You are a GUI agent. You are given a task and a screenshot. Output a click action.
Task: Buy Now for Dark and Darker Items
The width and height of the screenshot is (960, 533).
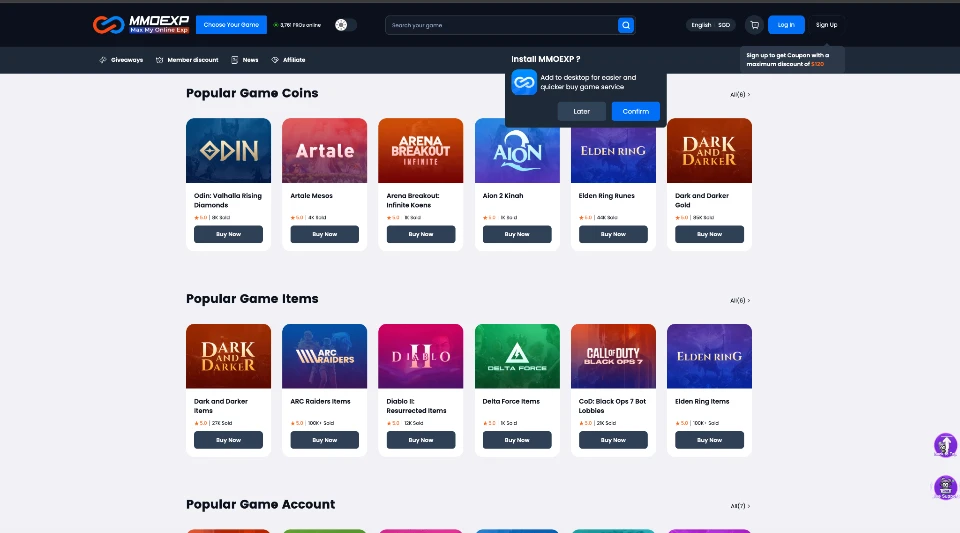228,440
